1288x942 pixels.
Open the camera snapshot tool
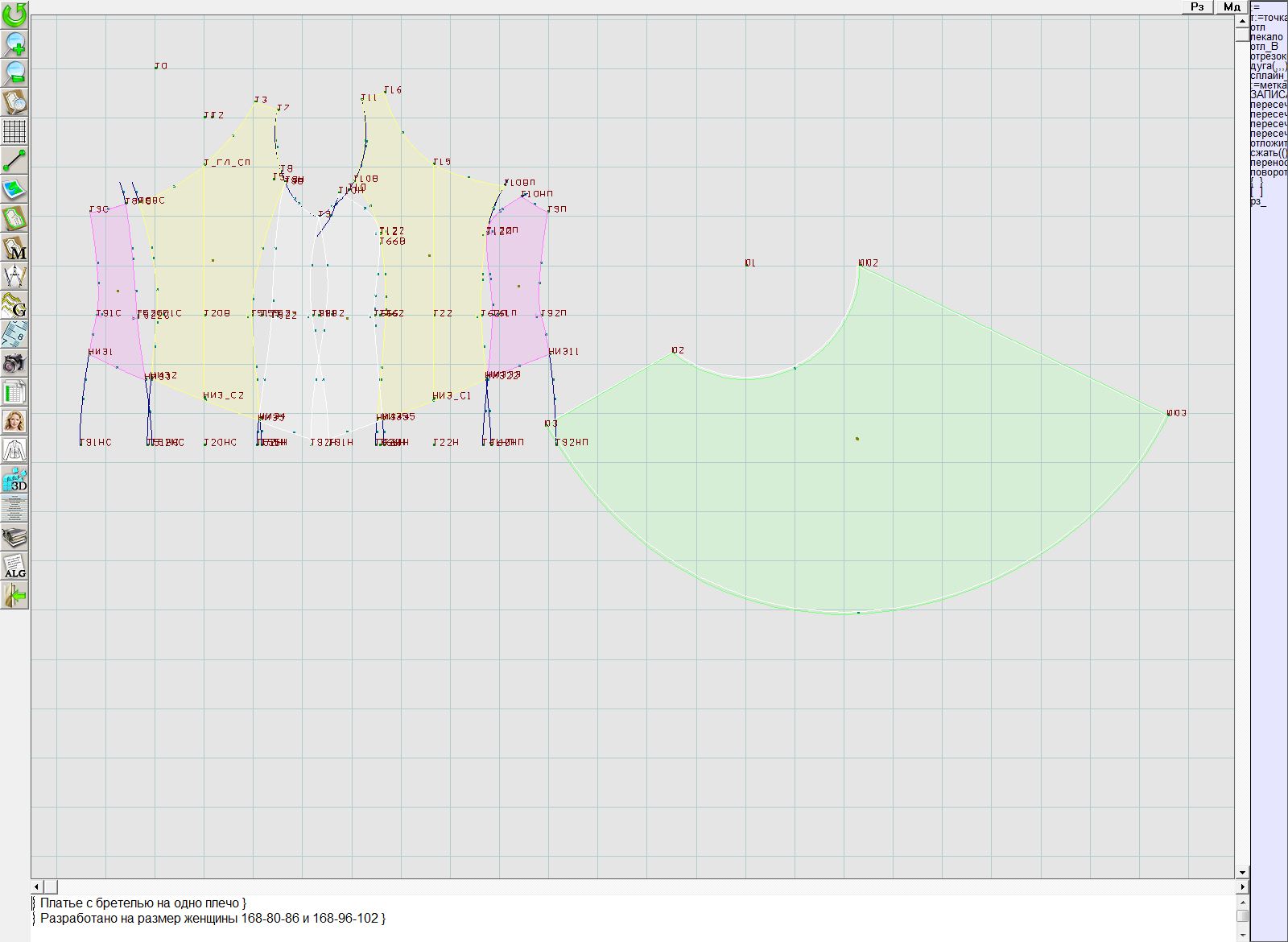(14, 363)
